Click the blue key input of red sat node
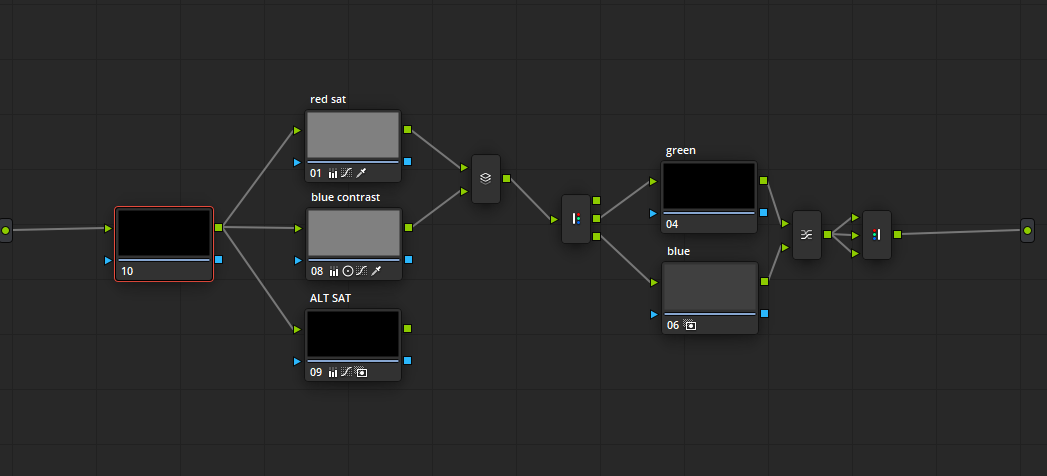 tap(297, 162)
